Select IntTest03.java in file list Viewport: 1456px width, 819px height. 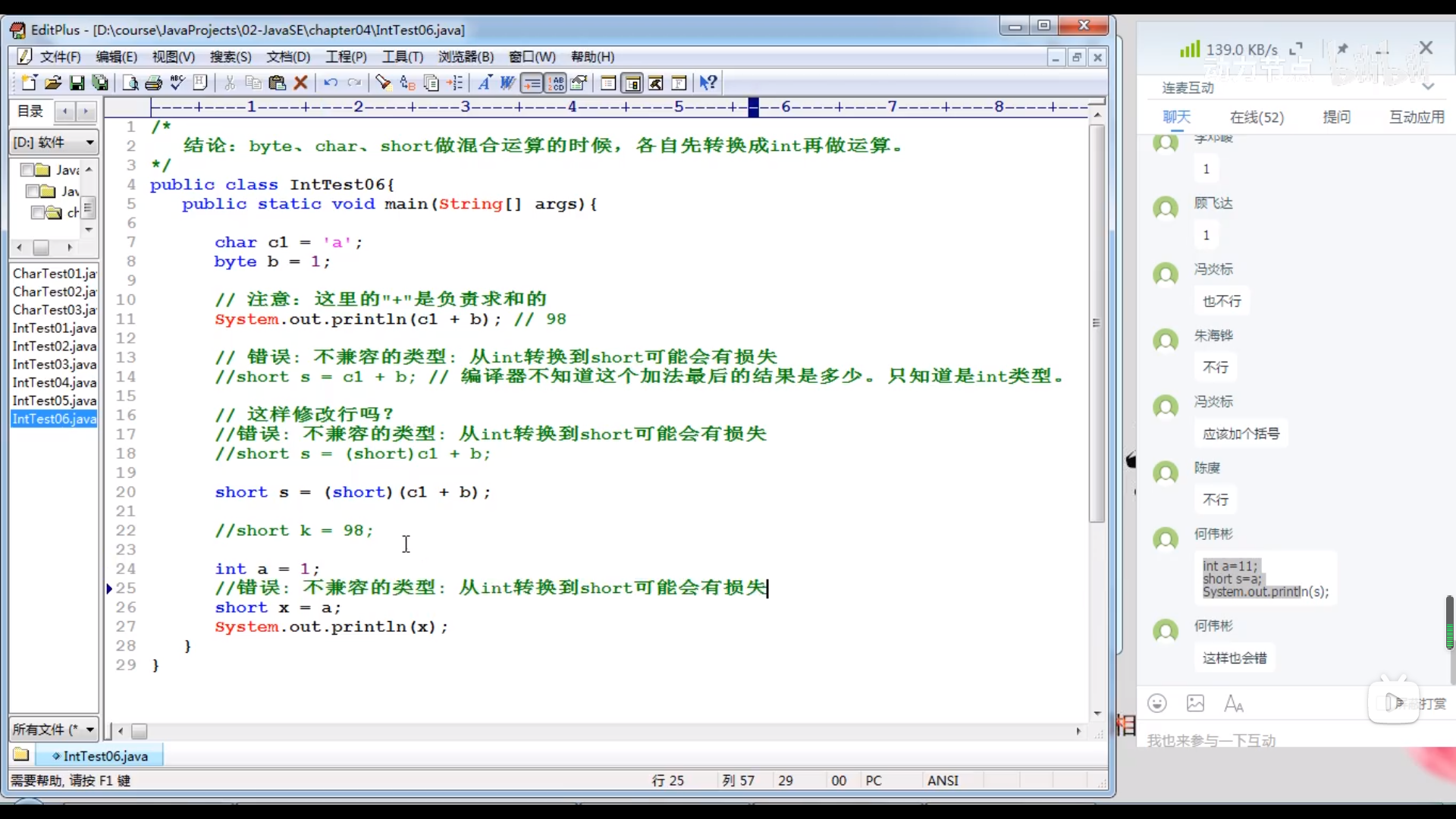pyautogui.click(x=55, y=364)
